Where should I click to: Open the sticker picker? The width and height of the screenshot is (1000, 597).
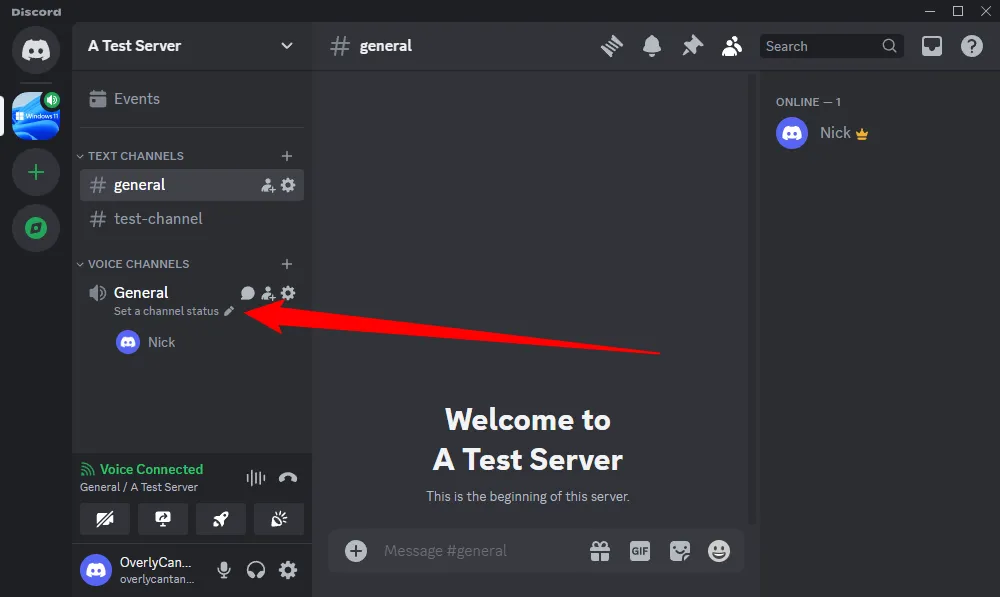680,551
